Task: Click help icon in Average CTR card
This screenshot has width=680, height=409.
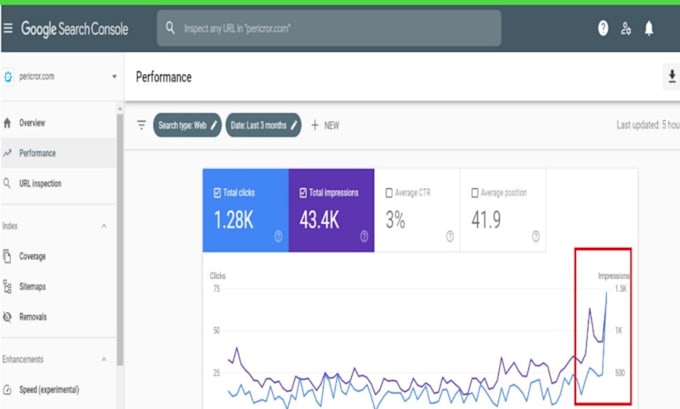Action: click(450, 236)
